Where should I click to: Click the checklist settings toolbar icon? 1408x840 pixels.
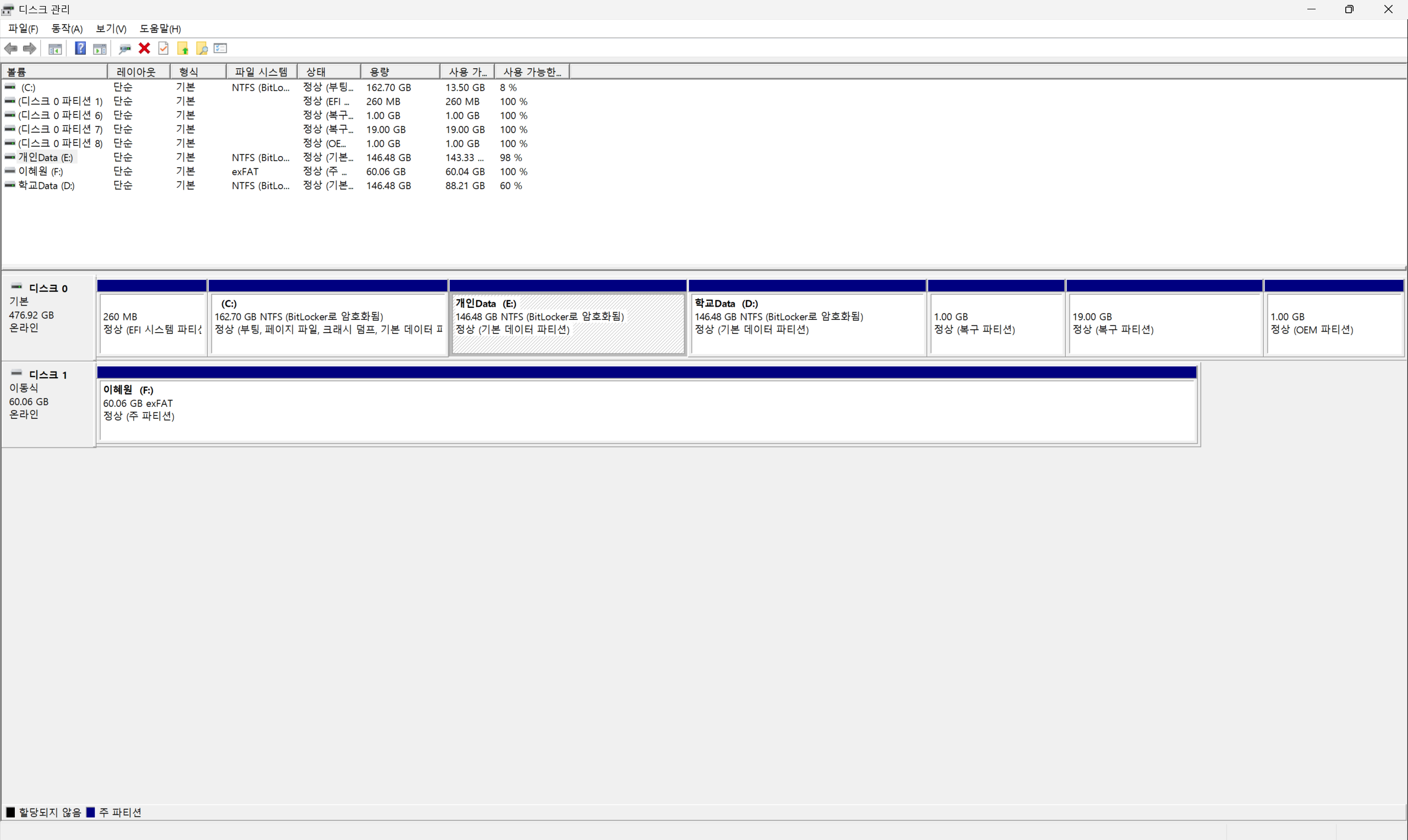click(x=220, y=49)
